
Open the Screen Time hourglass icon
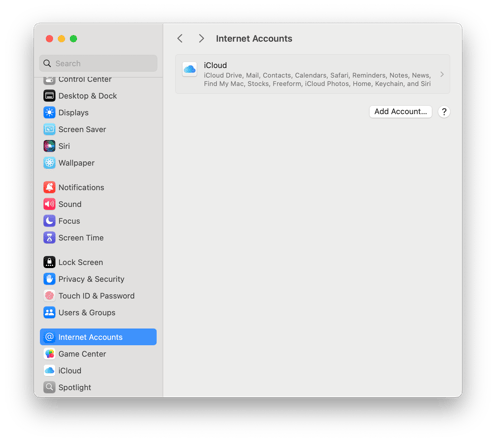pyautogui.click(x=49, y=238)
